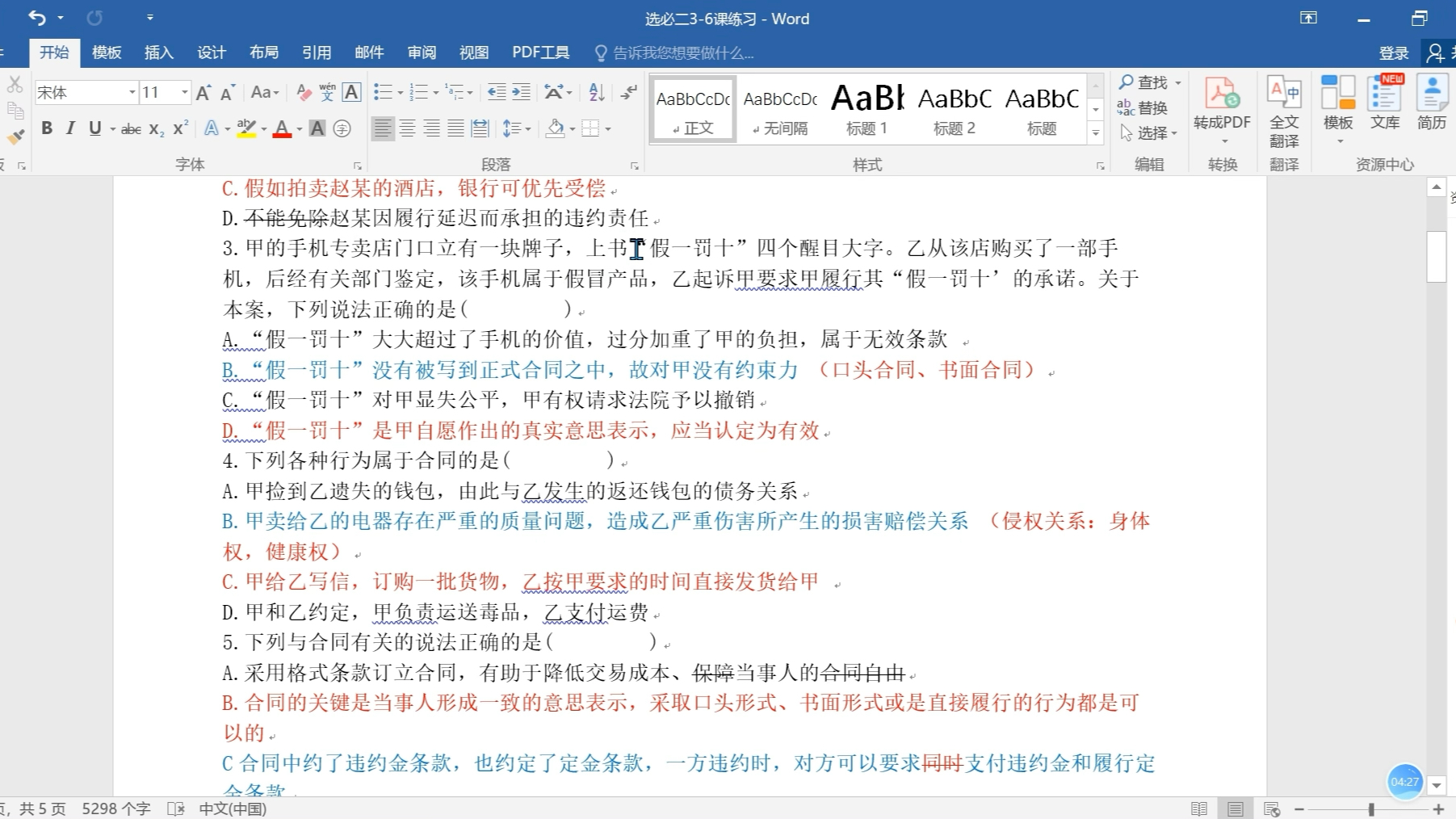Click the zoom slider handle

[x=1371, y=808]
